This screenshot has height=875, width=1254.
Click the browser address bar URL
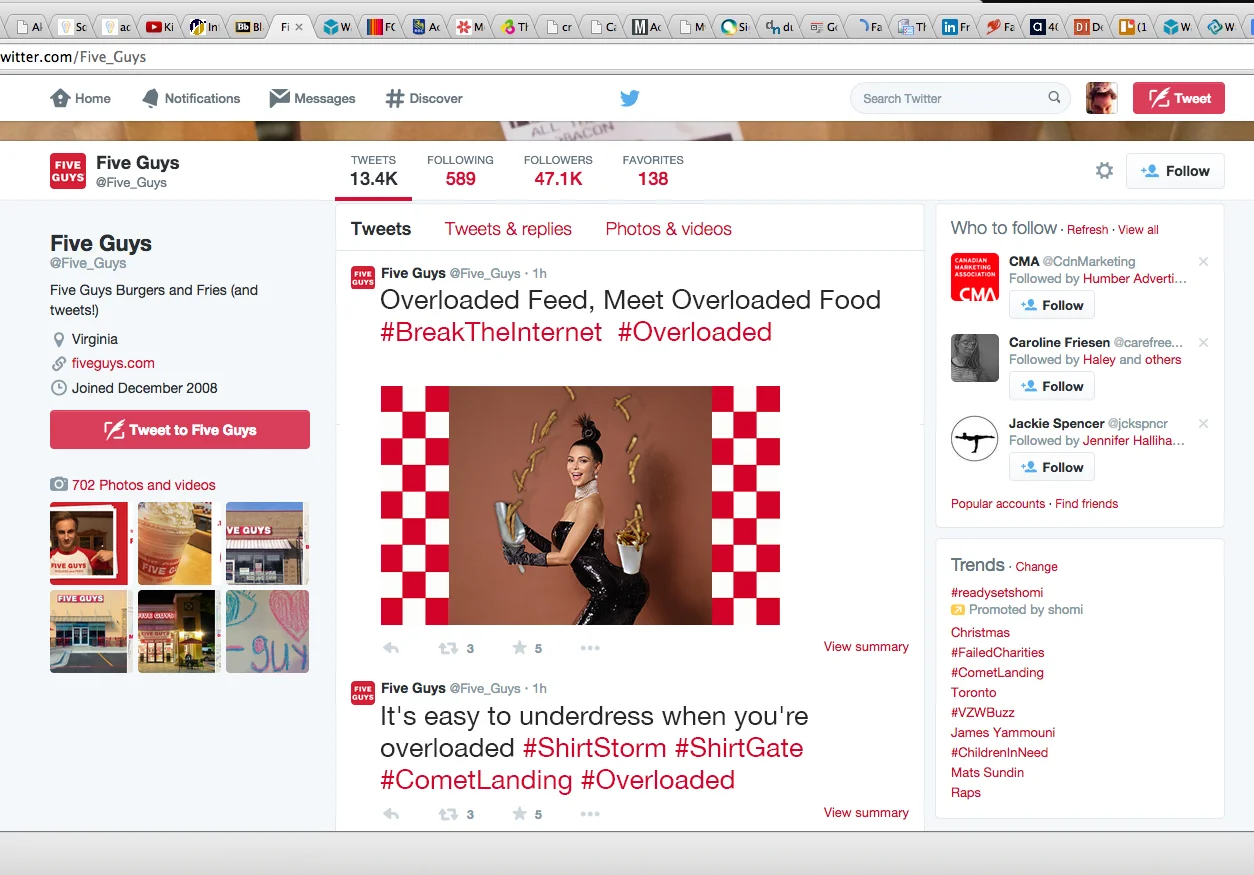[73, 57]
